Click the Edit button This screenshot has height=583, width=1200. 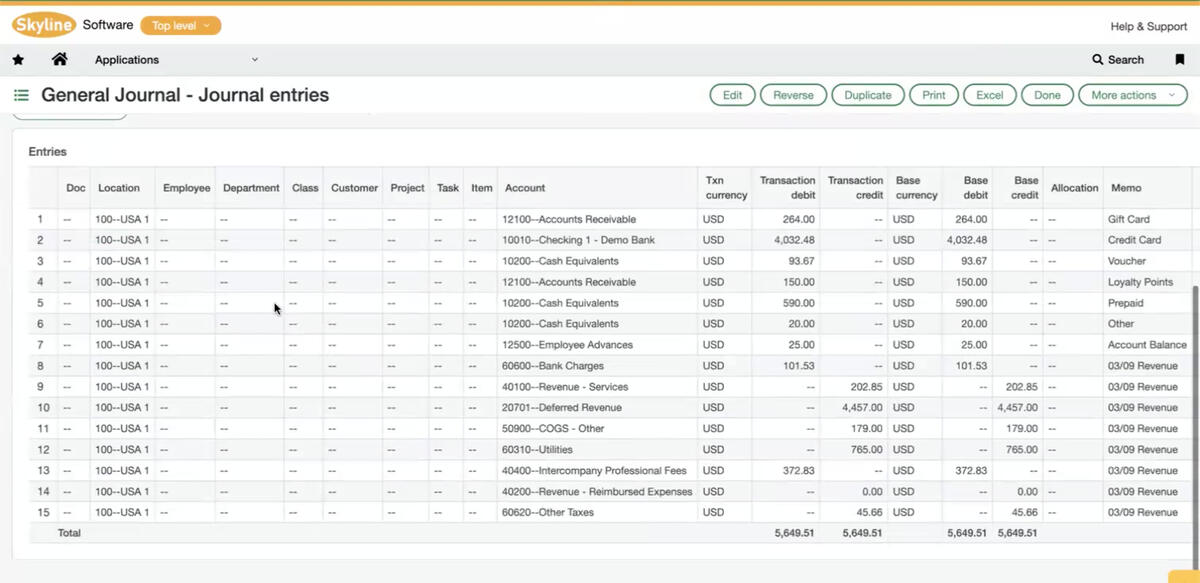pyautogui.click(x=732, y=94)
